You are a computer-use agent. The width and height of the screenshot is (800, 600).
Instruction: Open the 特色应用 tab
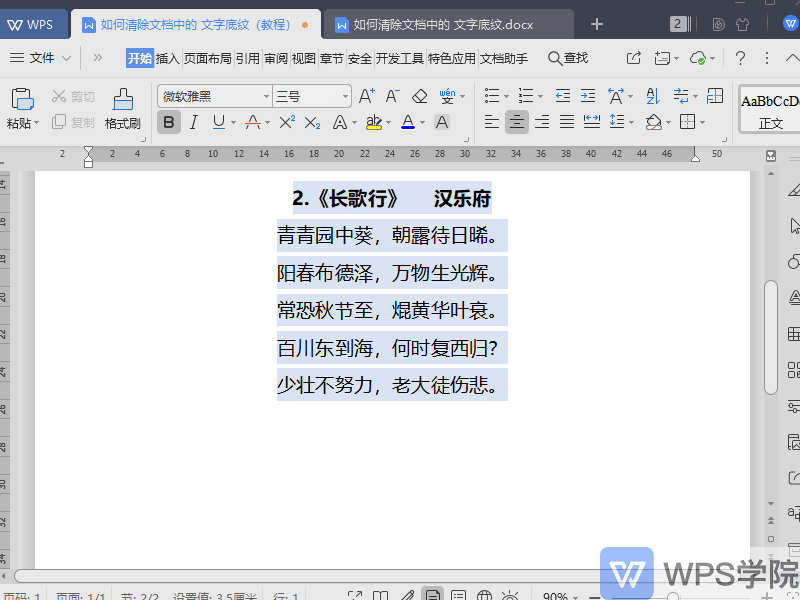(x=452, y=59)
